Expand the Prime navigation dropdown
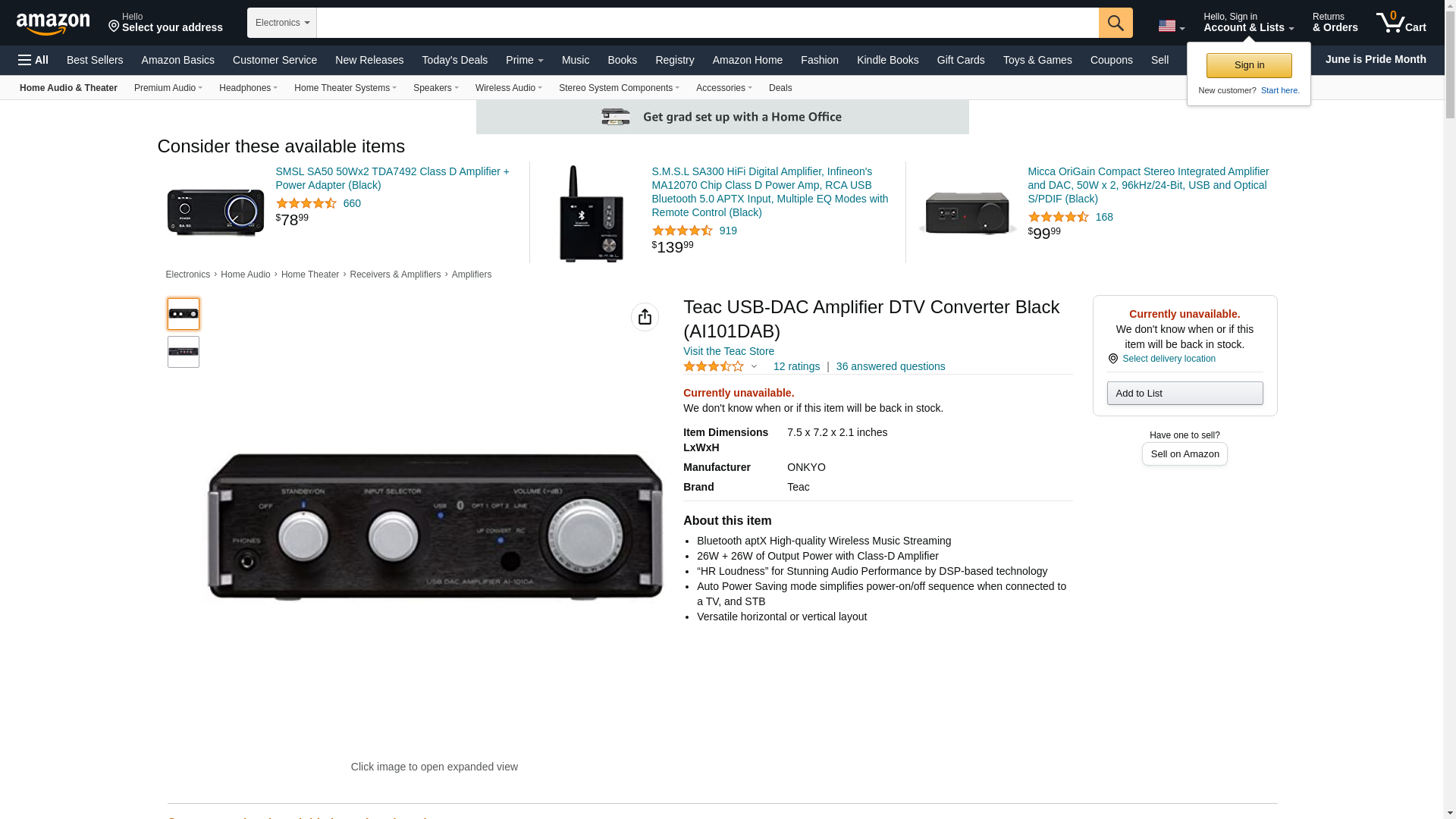1456x819 pixels. 525,60
